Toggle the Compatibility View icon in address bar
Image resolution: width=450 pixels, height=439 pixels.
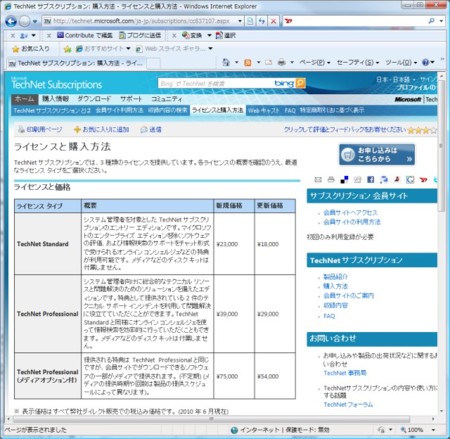pos(250,21)
